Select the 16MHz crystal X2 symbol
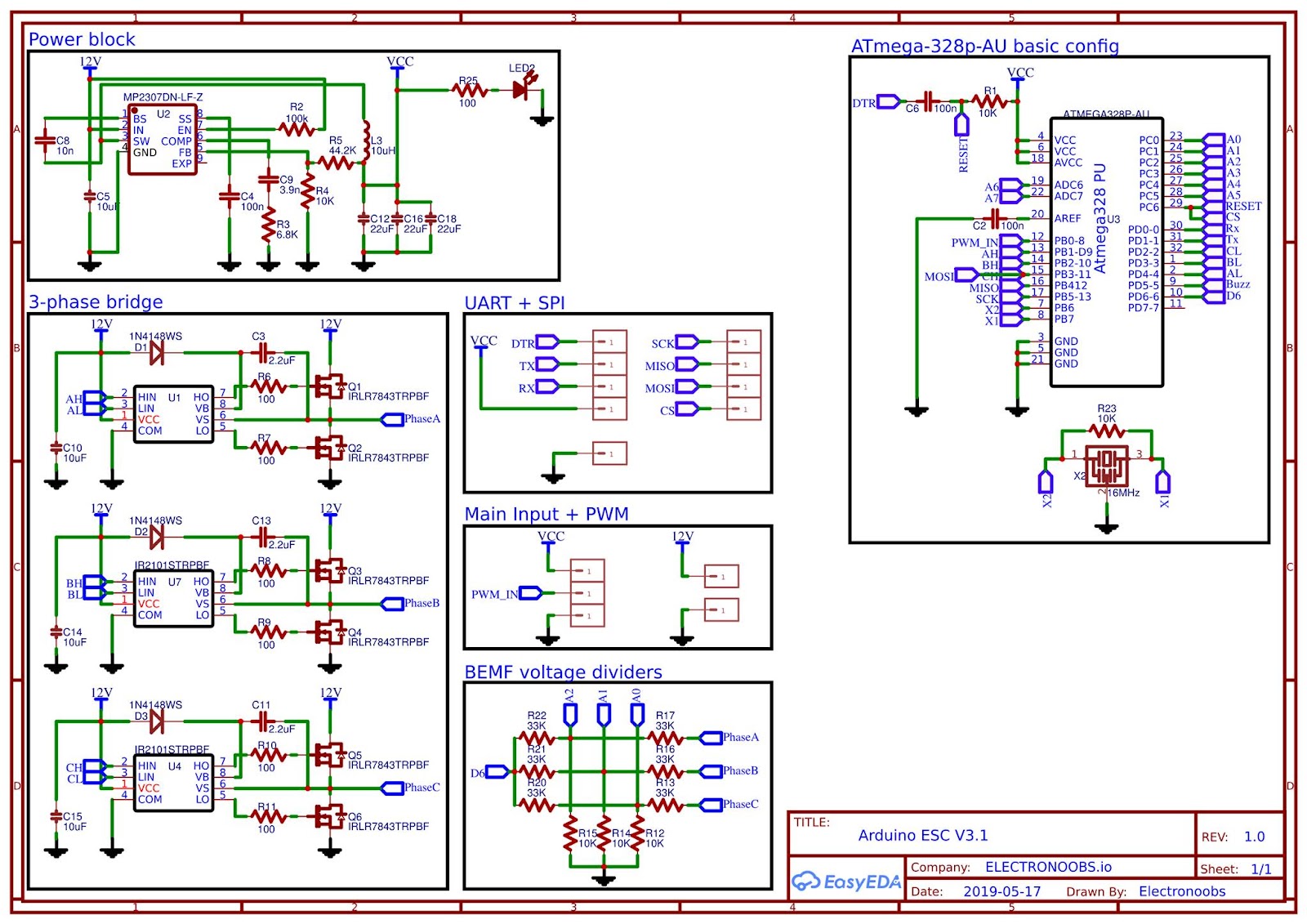Viewport: 1307px width, 924px height. 1107,466
